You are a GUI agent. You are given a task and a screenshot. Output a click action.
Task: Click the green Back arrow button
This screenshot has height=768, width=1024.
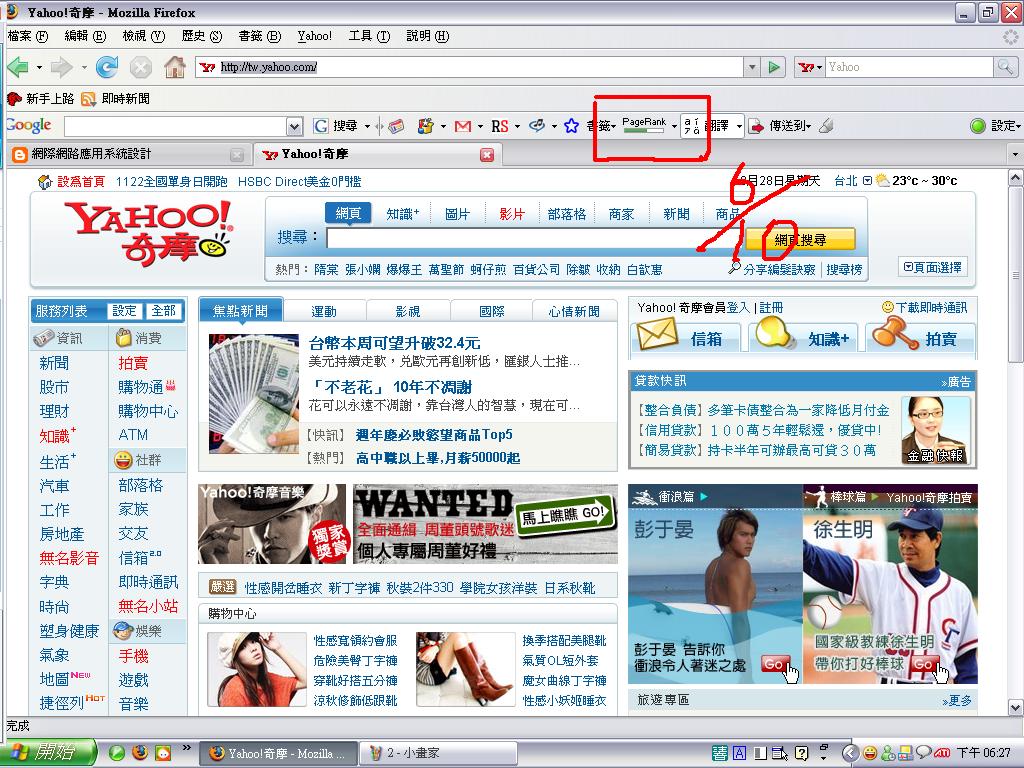[x=18, y=67]
